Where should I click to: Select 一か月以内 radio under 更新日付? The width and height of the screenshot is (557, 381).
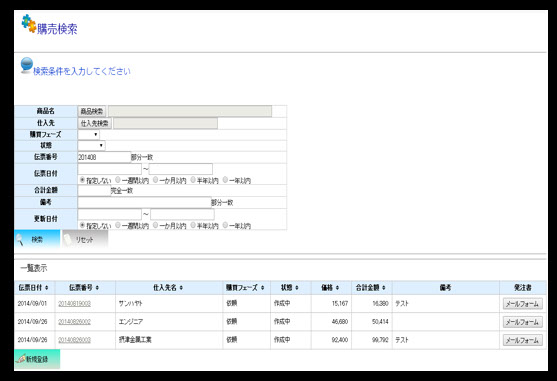pos(155,225)
